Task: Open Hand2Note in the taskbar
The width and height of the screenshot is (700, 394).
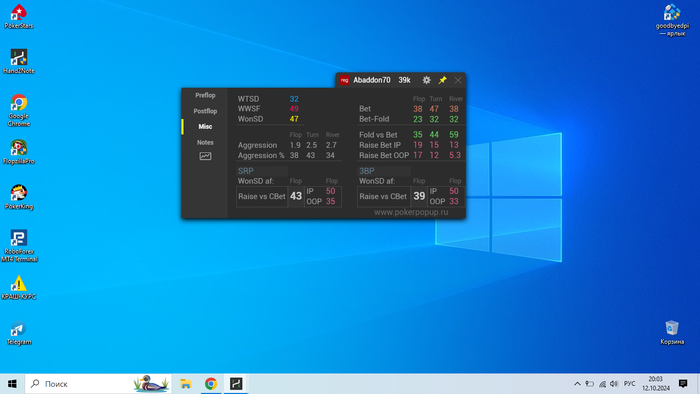Action: coord(236,384)
